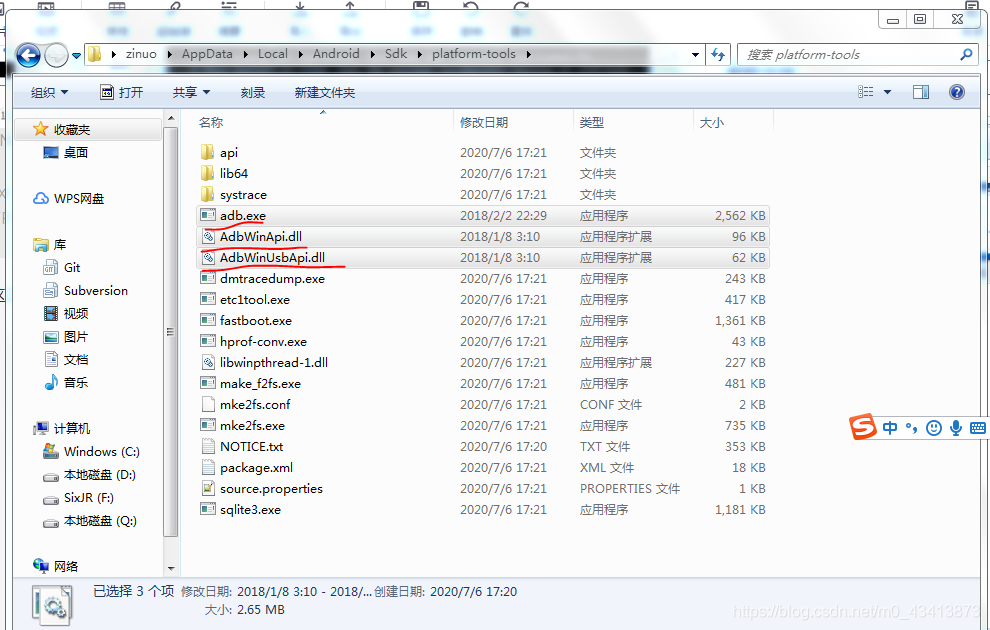Viewport: 990px width, 630px height.
Task: Click the greyed Forward navigation arrow
Action: pos(56,56)
